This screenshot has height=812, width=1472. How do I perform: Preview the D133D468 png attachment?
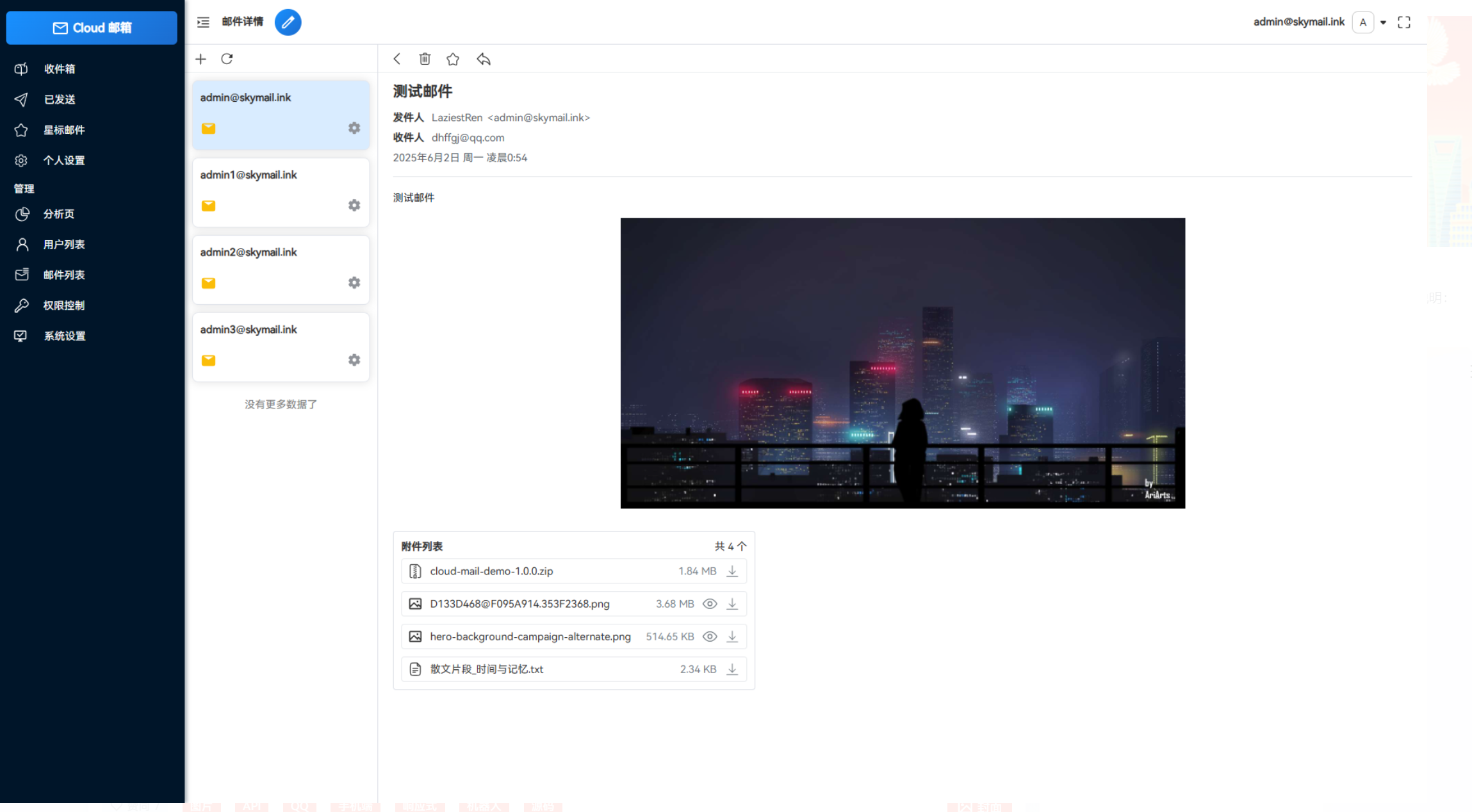point(709,604)
